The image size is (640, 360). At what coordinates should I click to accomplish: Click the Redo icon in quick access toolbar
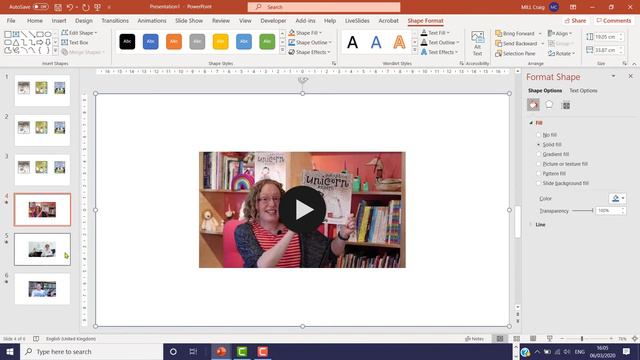tap(85, 7)
